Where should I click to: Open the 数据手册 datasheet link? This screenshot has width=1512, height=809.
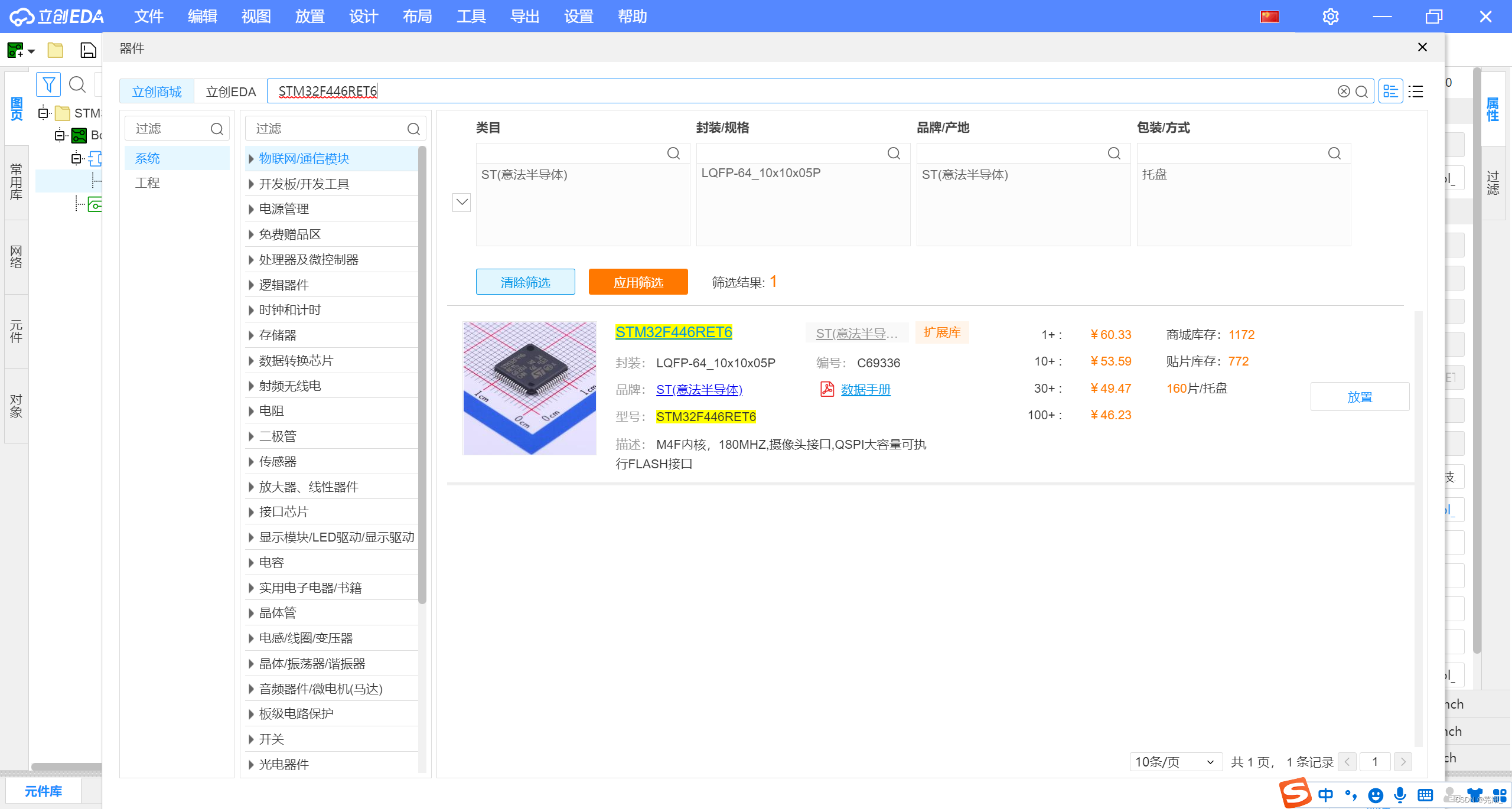coord(865,390)
